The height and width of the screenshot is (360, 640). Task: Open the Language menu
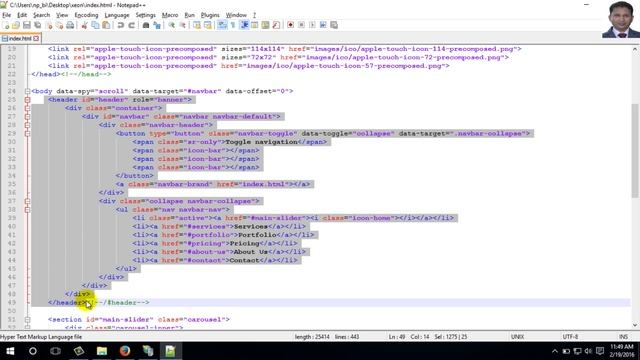coord(117,15)
